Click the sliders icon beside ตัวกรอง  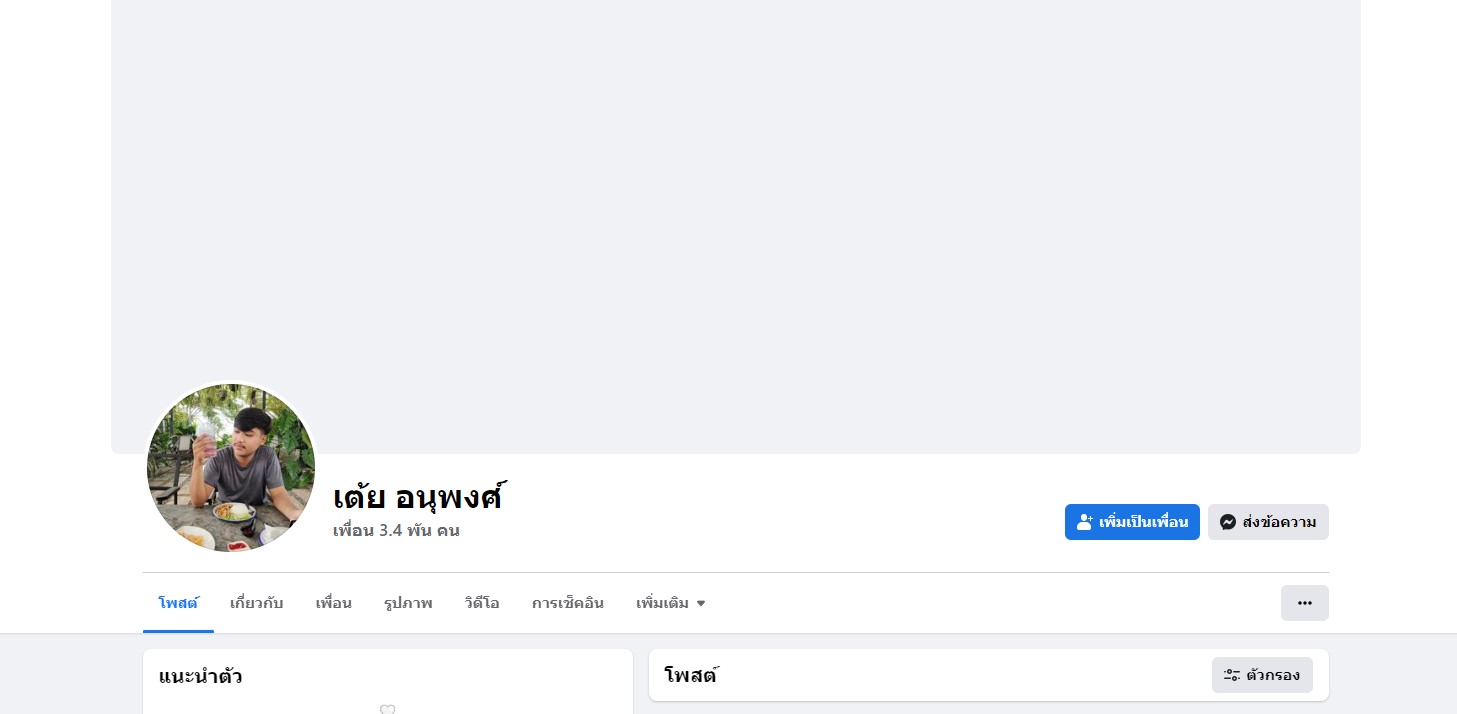tap(1232, 675)
